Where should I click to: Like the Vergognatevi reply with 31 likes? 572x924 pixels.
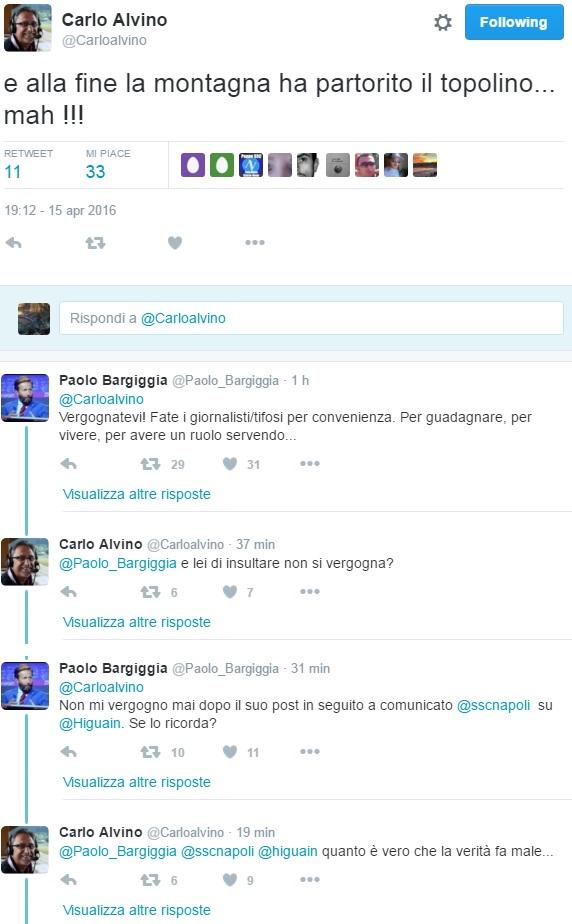pyautogui.click(x=230, y=464)
